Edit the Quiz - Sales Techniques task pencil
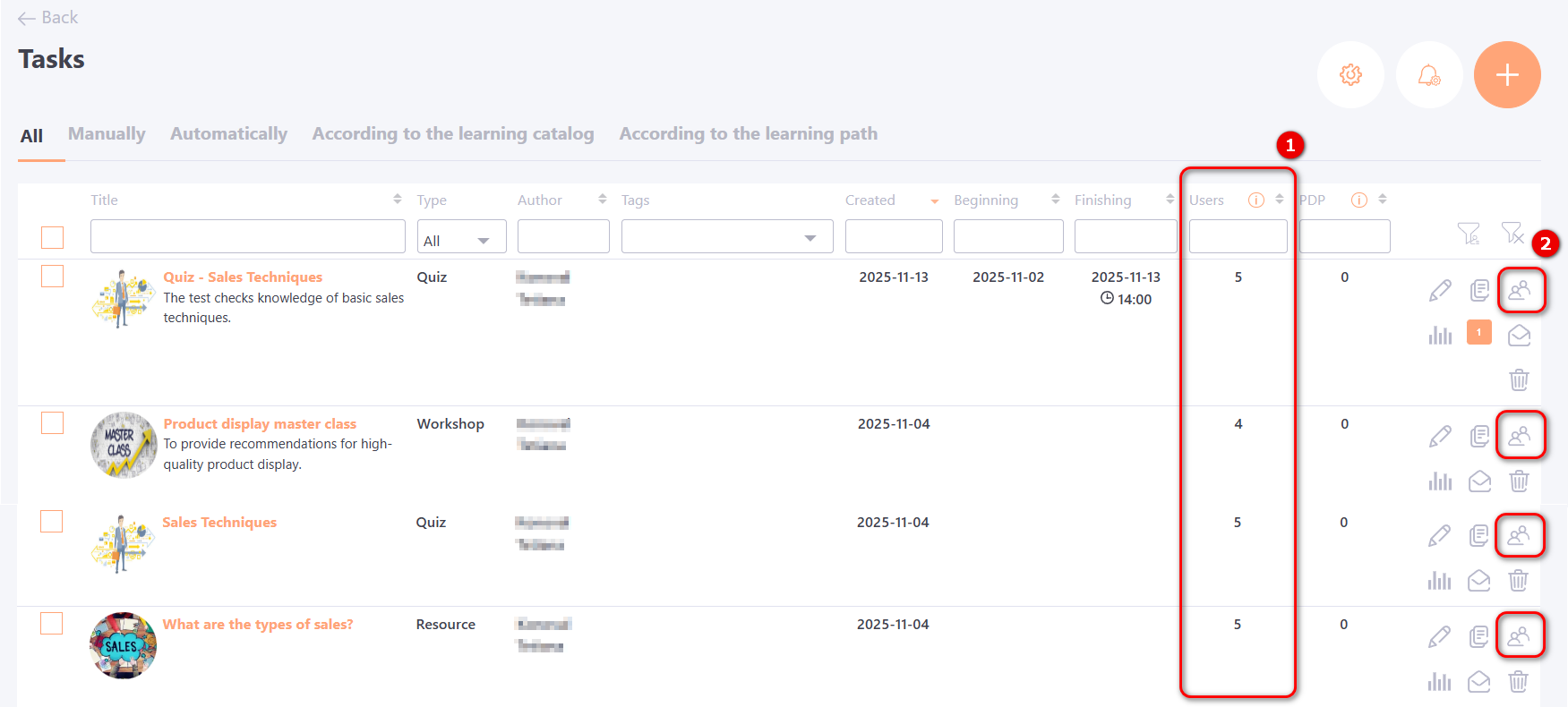 point(1440,291)
